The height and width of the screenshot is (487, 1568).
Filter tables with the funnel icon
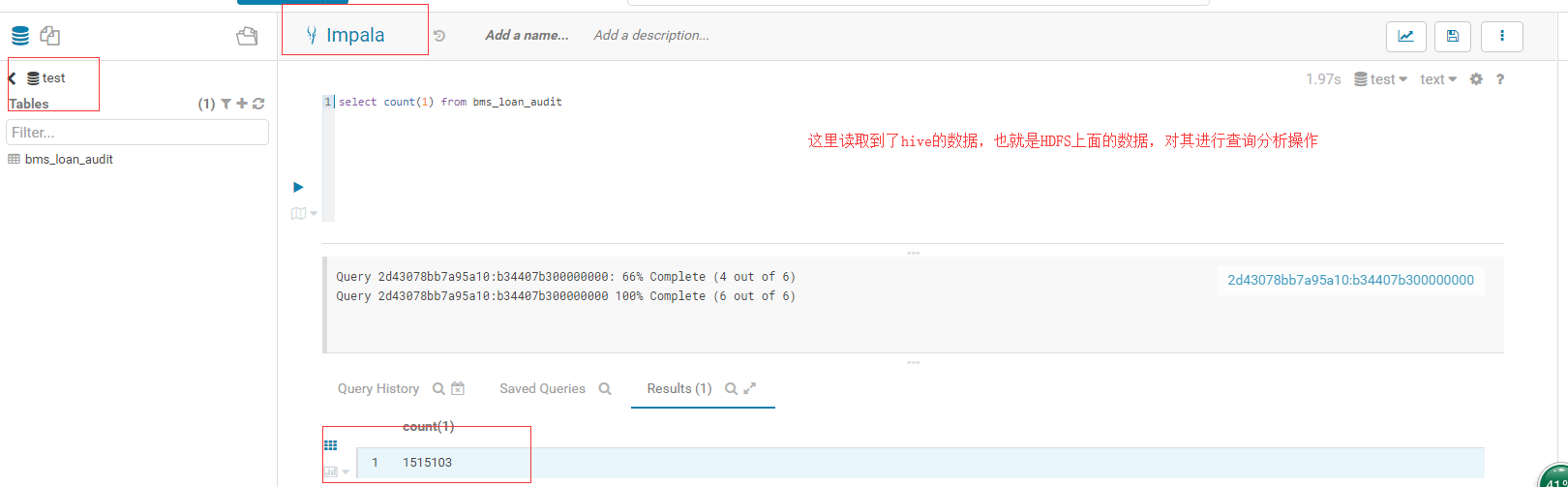pos(226,104)
